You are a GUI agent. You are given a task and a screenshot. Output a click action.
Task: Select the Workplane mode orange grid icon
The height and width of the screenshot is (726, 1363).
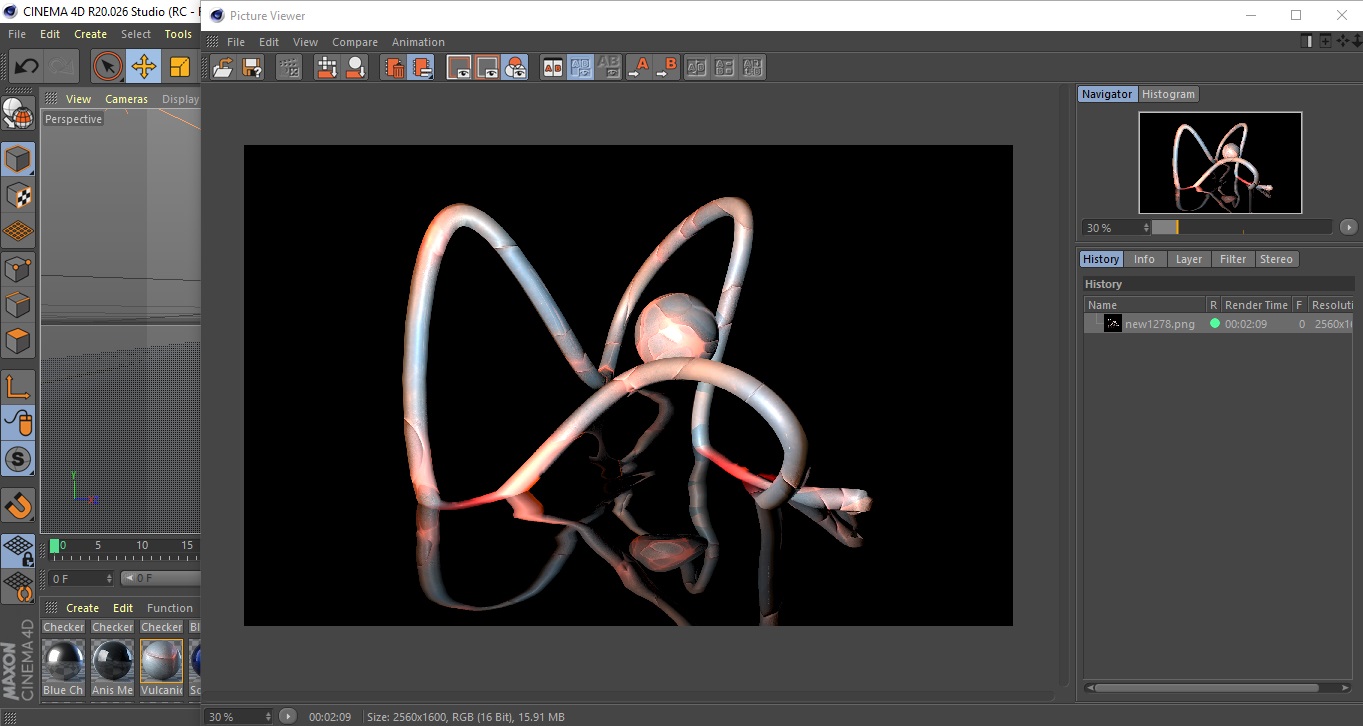point(18,231)
